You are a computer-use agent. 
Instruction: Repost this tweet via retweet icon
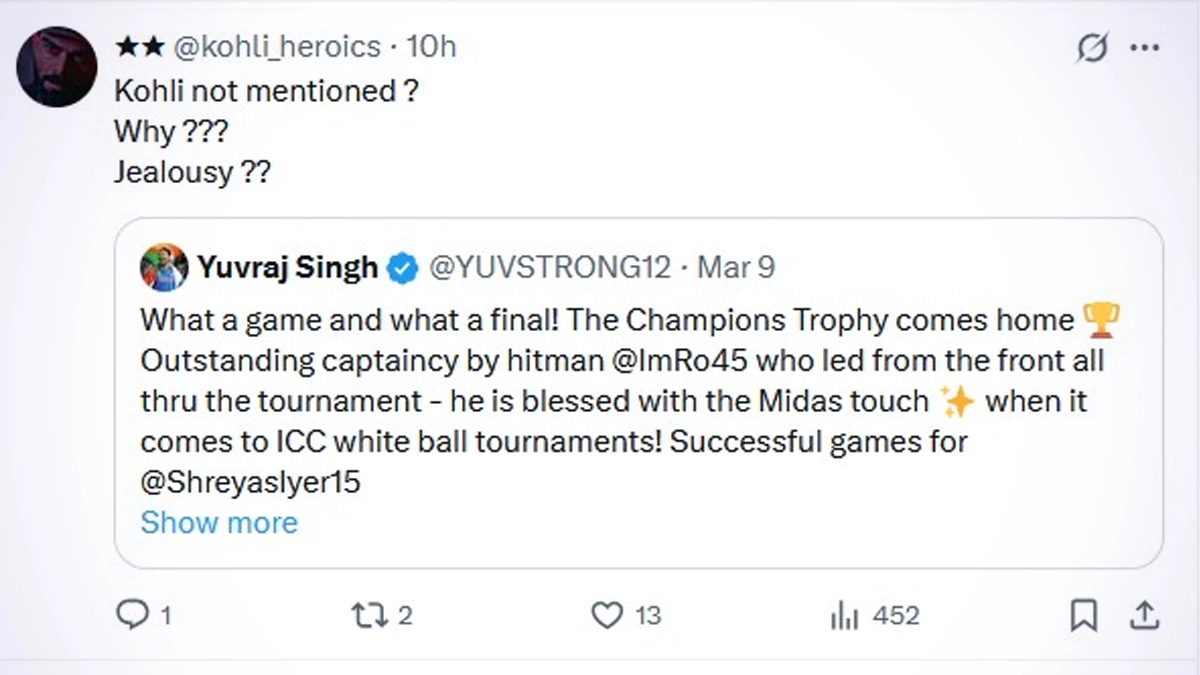point(371,615)
